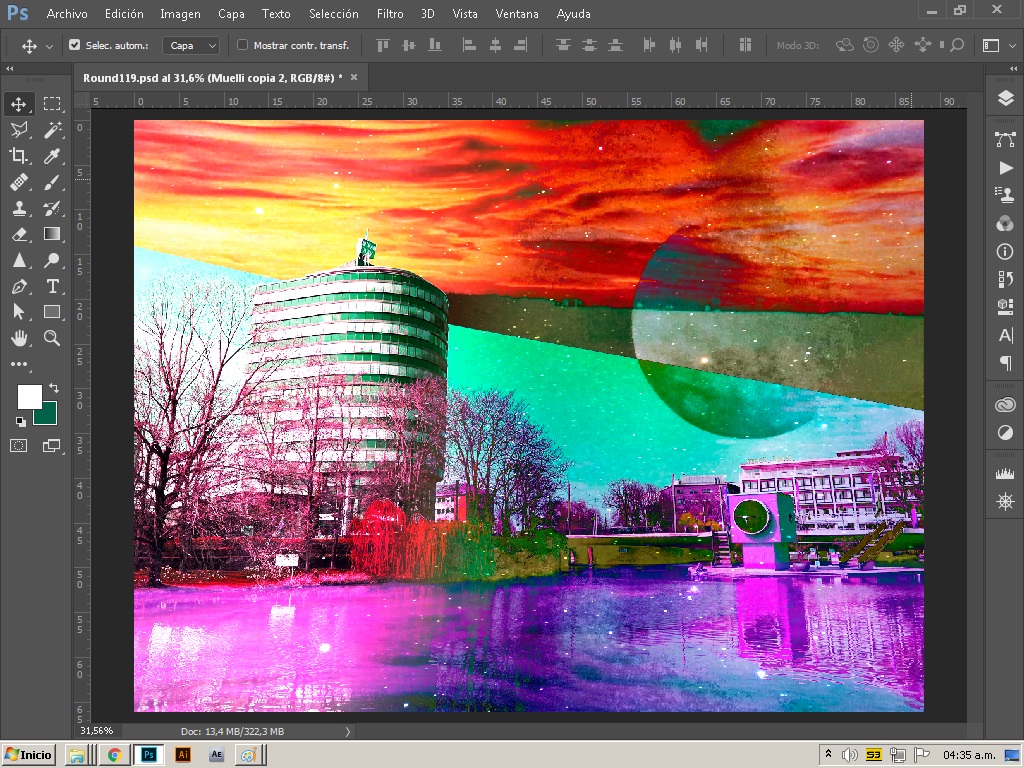Select the Polygonal Lasso tool
This screenshot has height=768, width=1024.
coord(18,129)
